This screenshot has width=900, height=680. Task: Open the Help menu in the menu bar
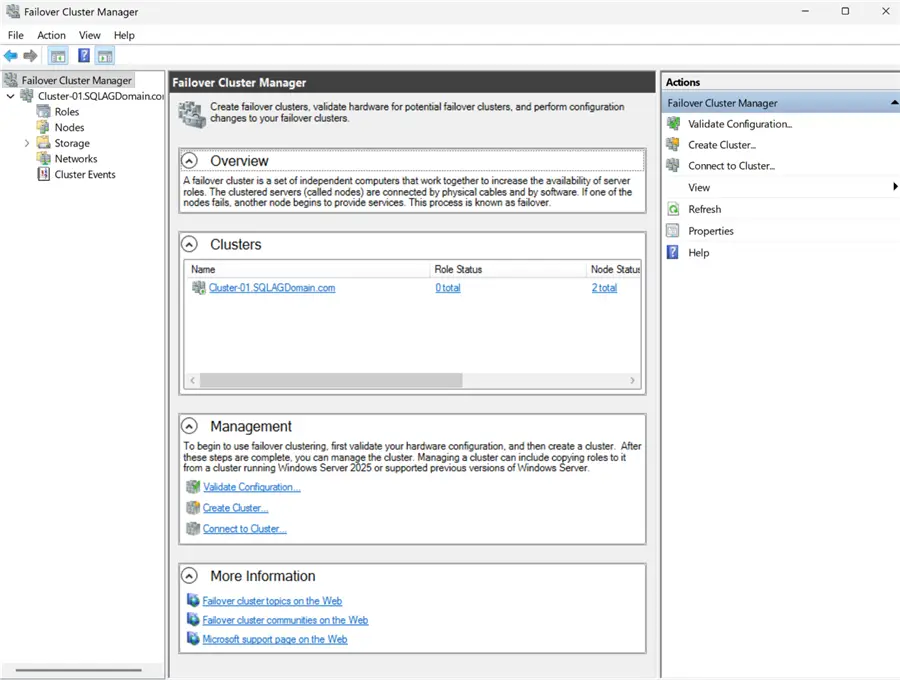click(124, 35)
